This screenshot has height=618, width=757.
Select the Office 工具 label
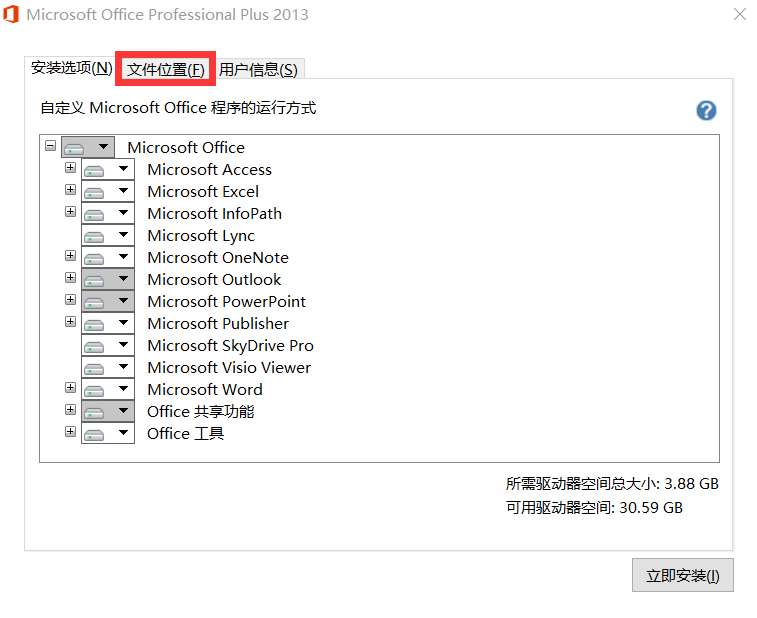(x=185, y=433)
